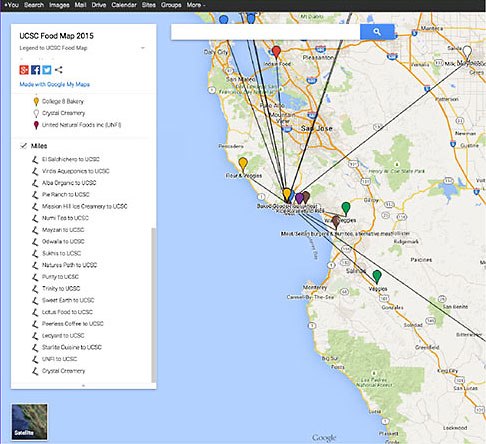Select 'UNFI to UCSC' entry
486x444 pixels.
coord(59,359)
